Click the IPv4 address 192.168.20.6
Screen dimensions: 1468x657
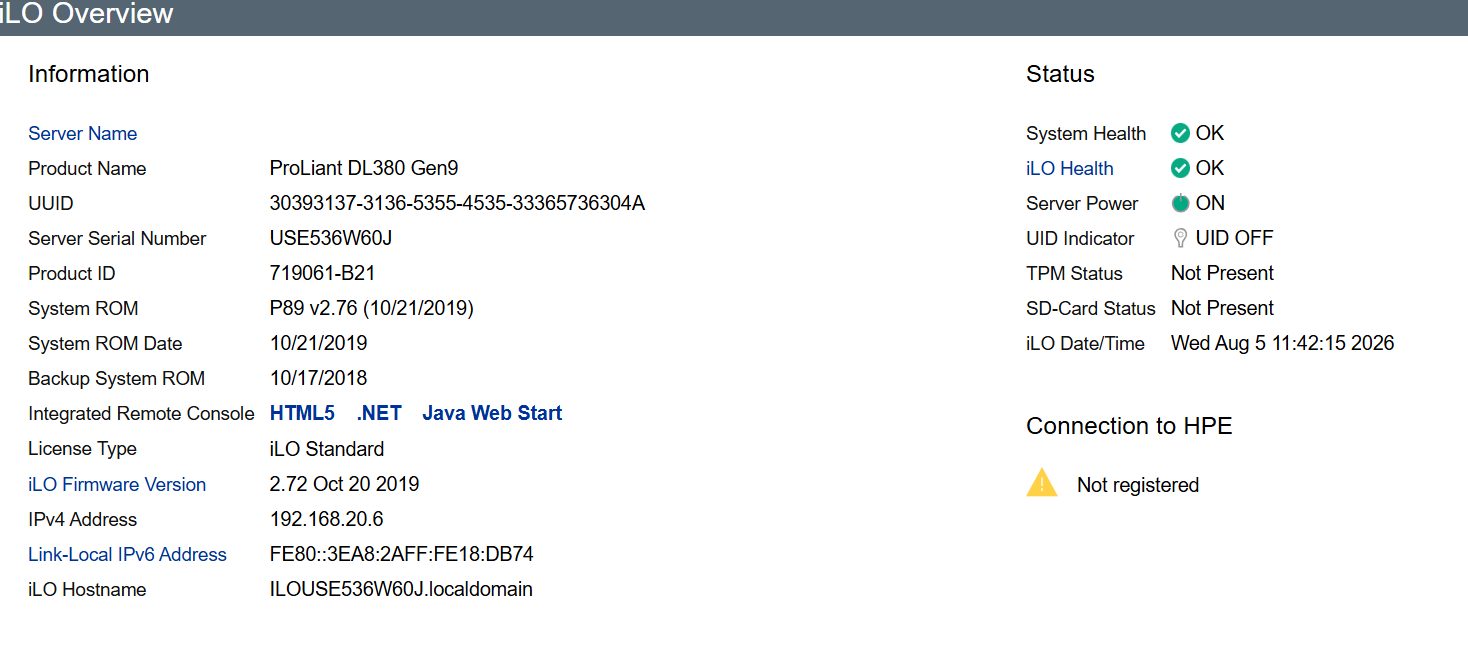pos(326,519)
